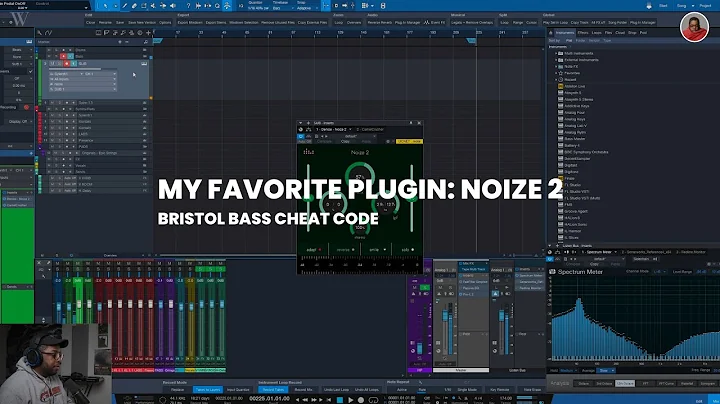Adjust the Noize 2 57% center knob

(360, 177)
